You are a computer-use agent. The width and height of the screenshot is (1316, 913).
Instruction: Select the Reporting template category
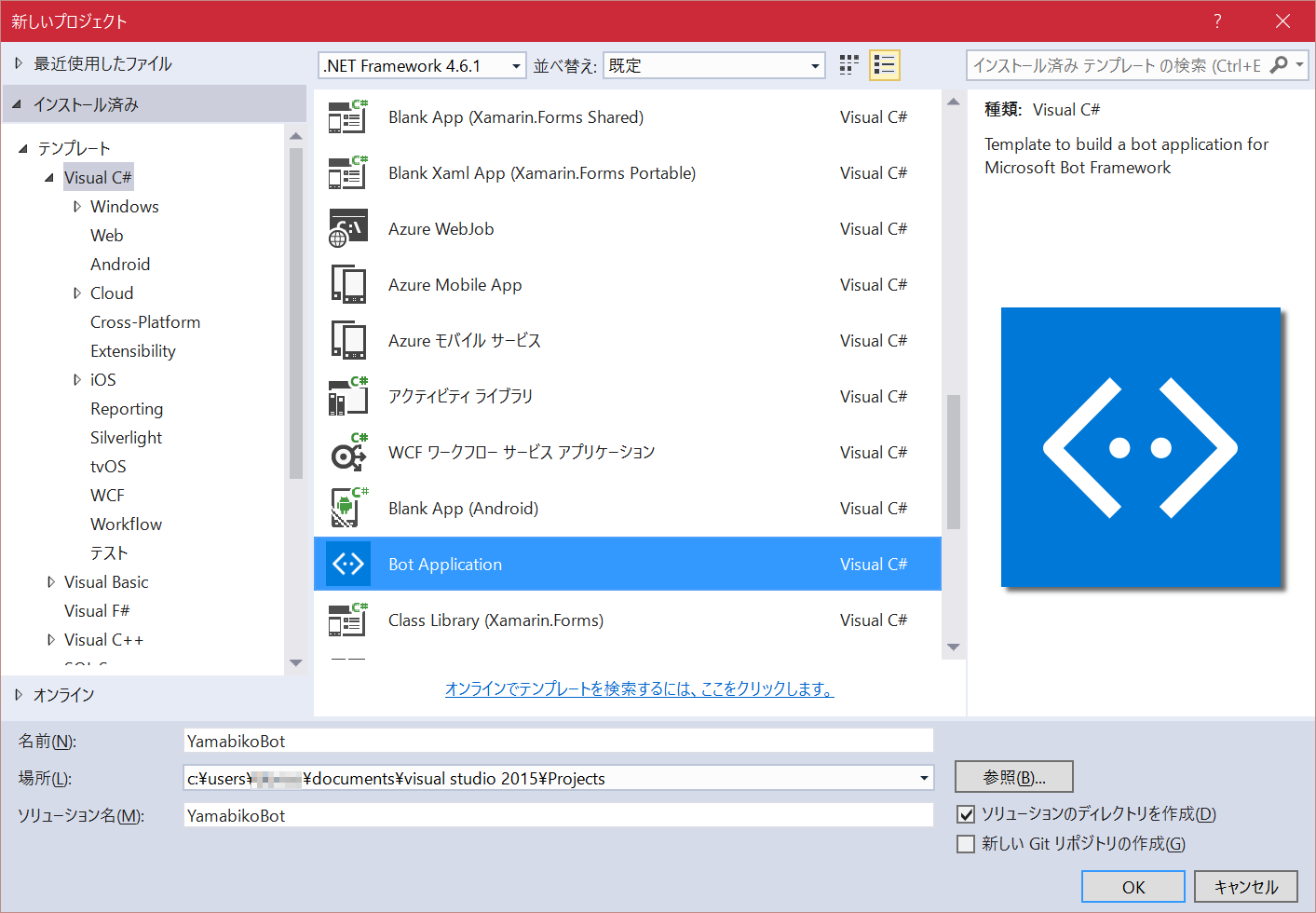click(x=127, y=409)
